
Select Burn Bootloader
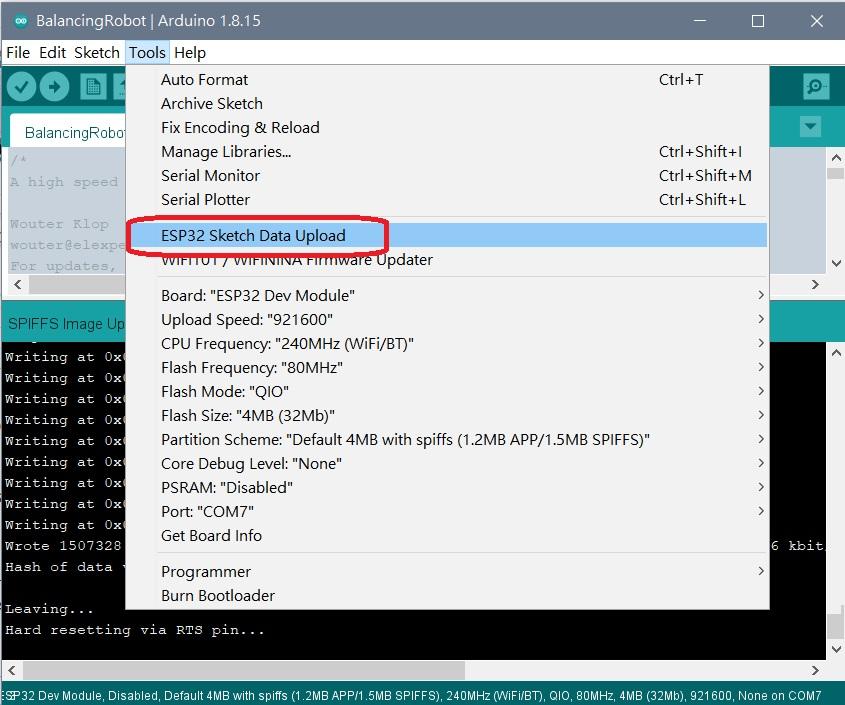[x=447, y=596]
